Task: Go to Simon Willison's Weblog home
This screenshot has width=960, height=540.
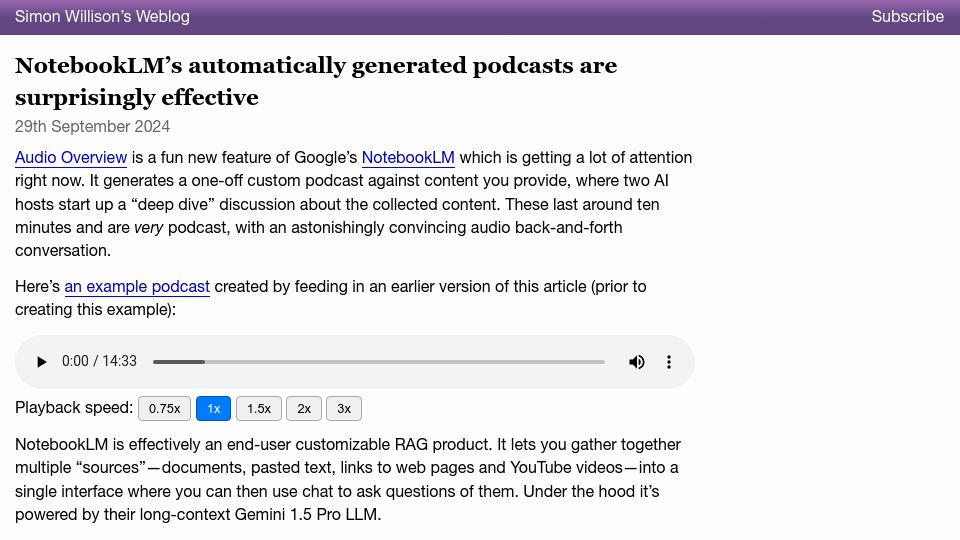Action: pyautogui.click(x=102, y=17)
